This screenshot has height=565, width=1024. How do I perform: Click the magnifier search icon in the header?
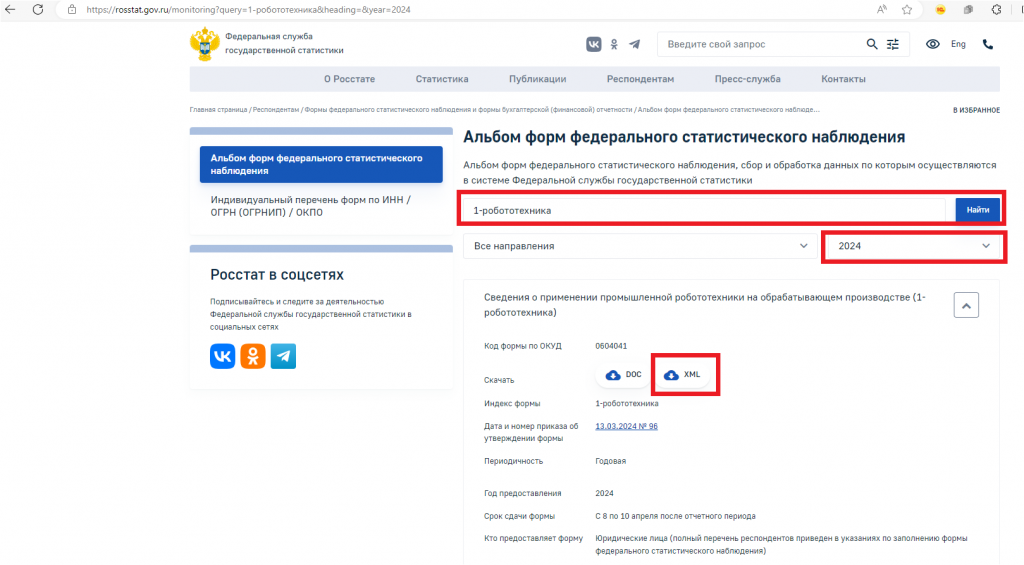pyautogui.click(x=872, y=44)
